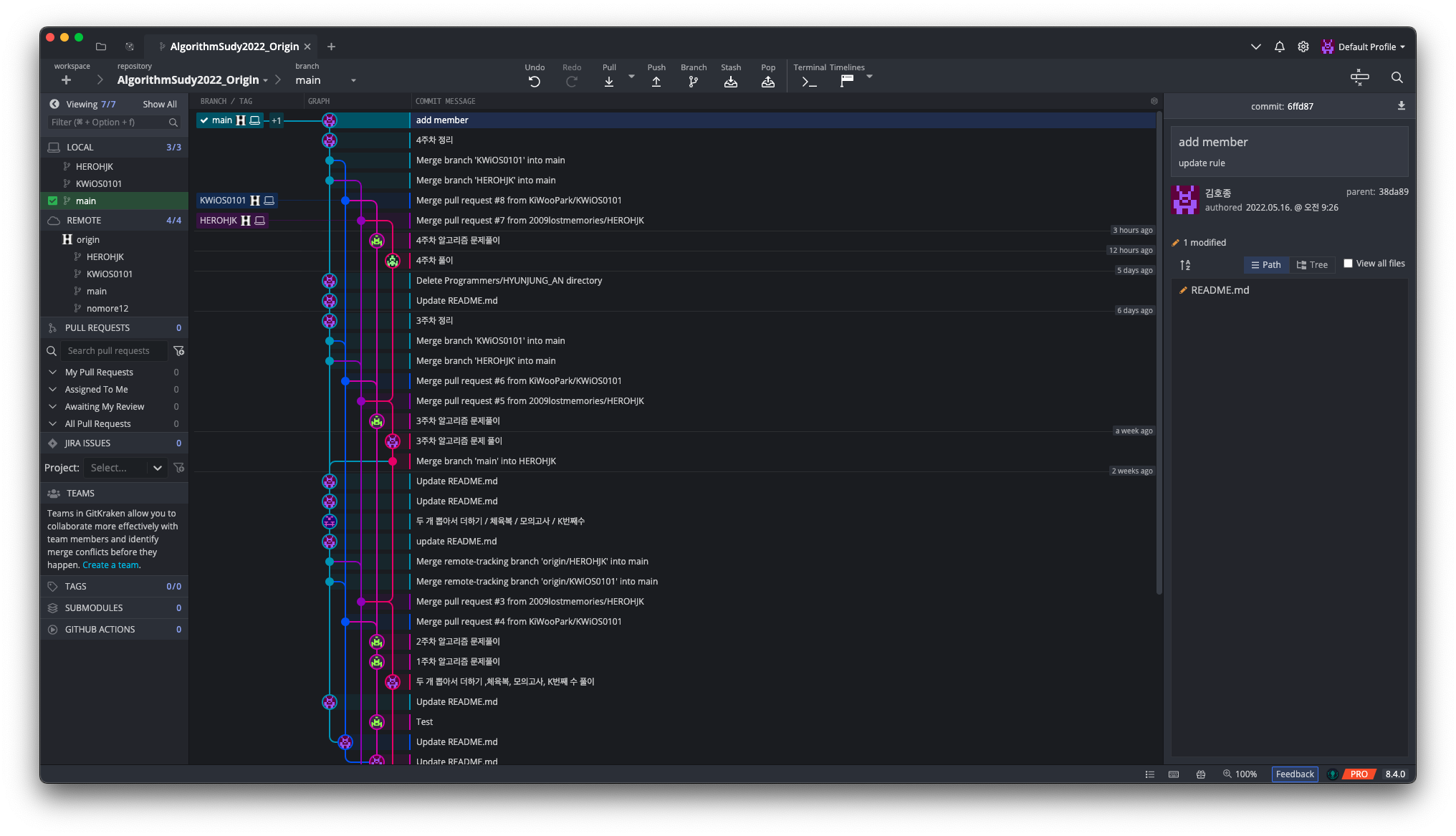Click the Pull toolbar icon

click(x=608, y=82)
